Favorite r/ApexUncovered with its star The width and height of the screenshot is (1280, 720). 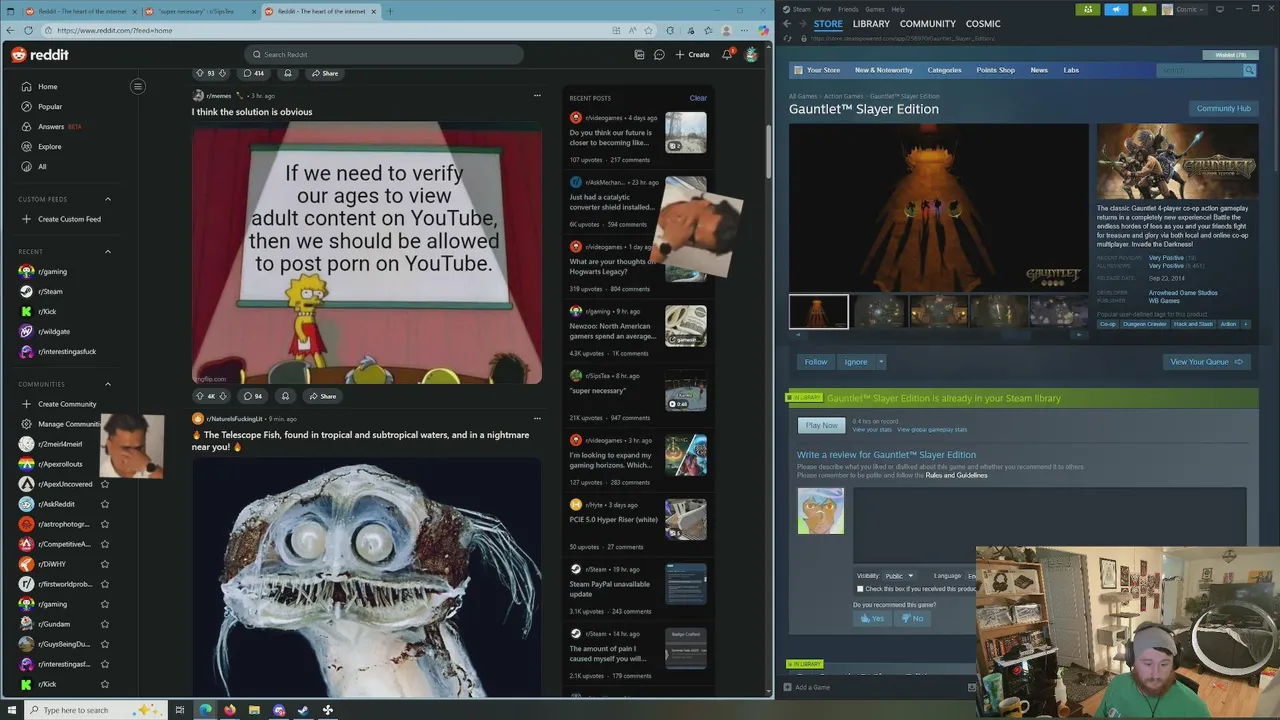[105, 484]
